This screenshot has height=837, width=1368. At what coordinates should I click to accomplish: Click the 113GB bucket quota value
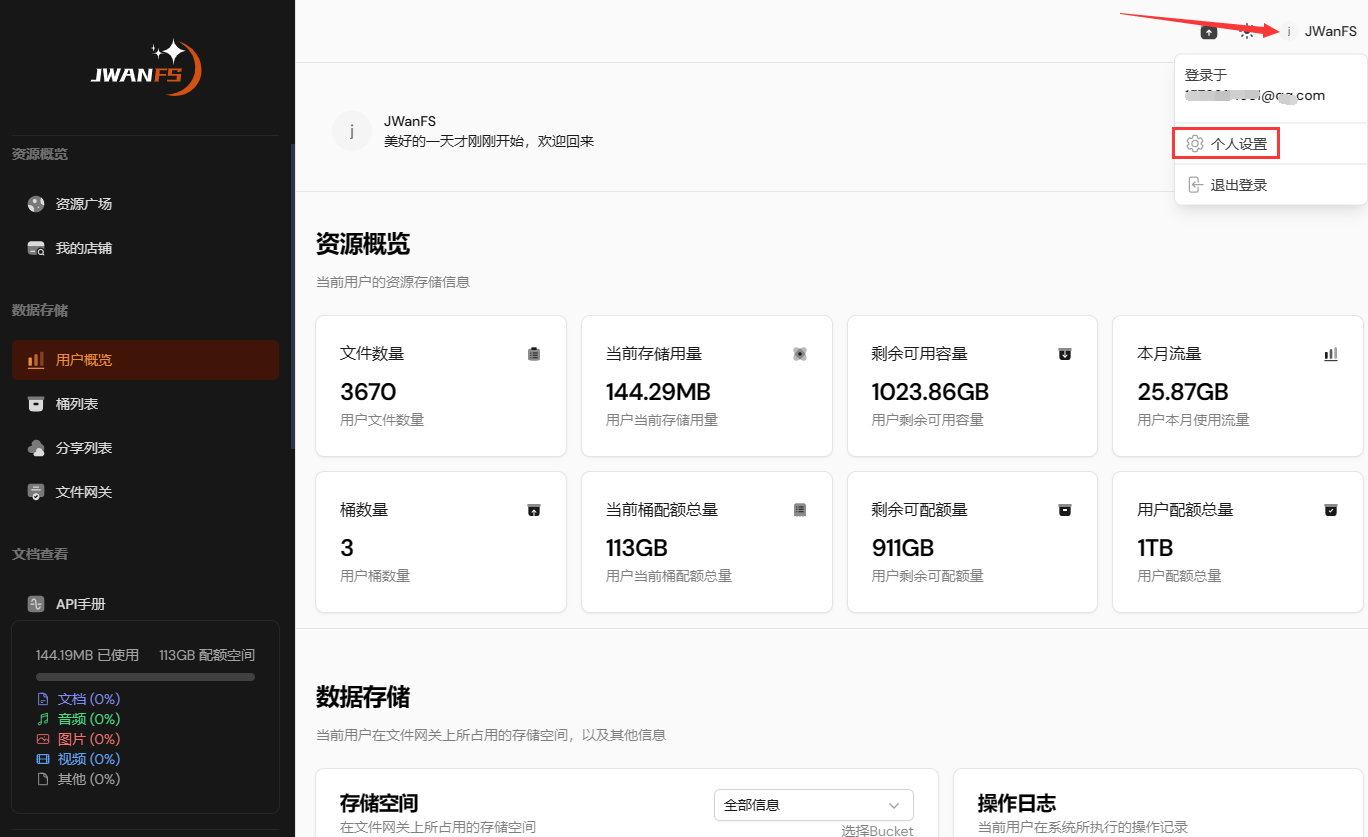tap(637, 548)
